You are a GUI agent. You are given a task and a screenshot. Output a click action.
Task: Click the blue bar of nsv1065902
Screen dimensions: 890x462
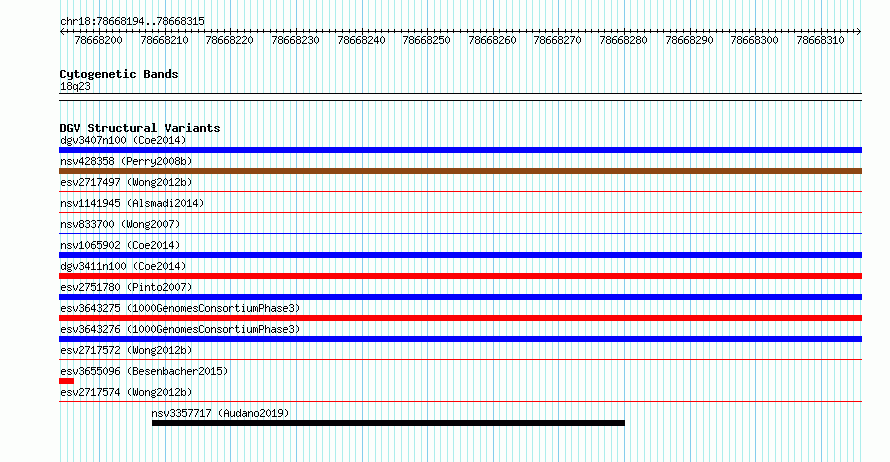(x=460, y=255)
